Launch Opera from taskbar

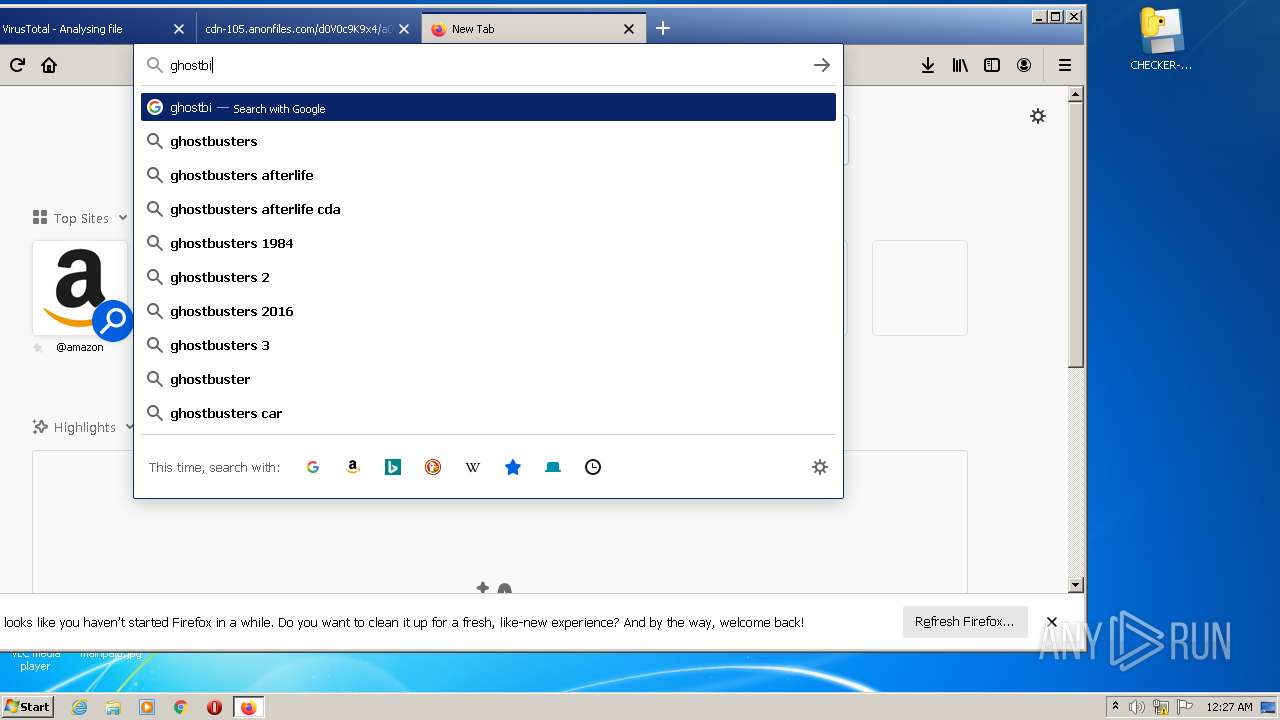point(214,707)
